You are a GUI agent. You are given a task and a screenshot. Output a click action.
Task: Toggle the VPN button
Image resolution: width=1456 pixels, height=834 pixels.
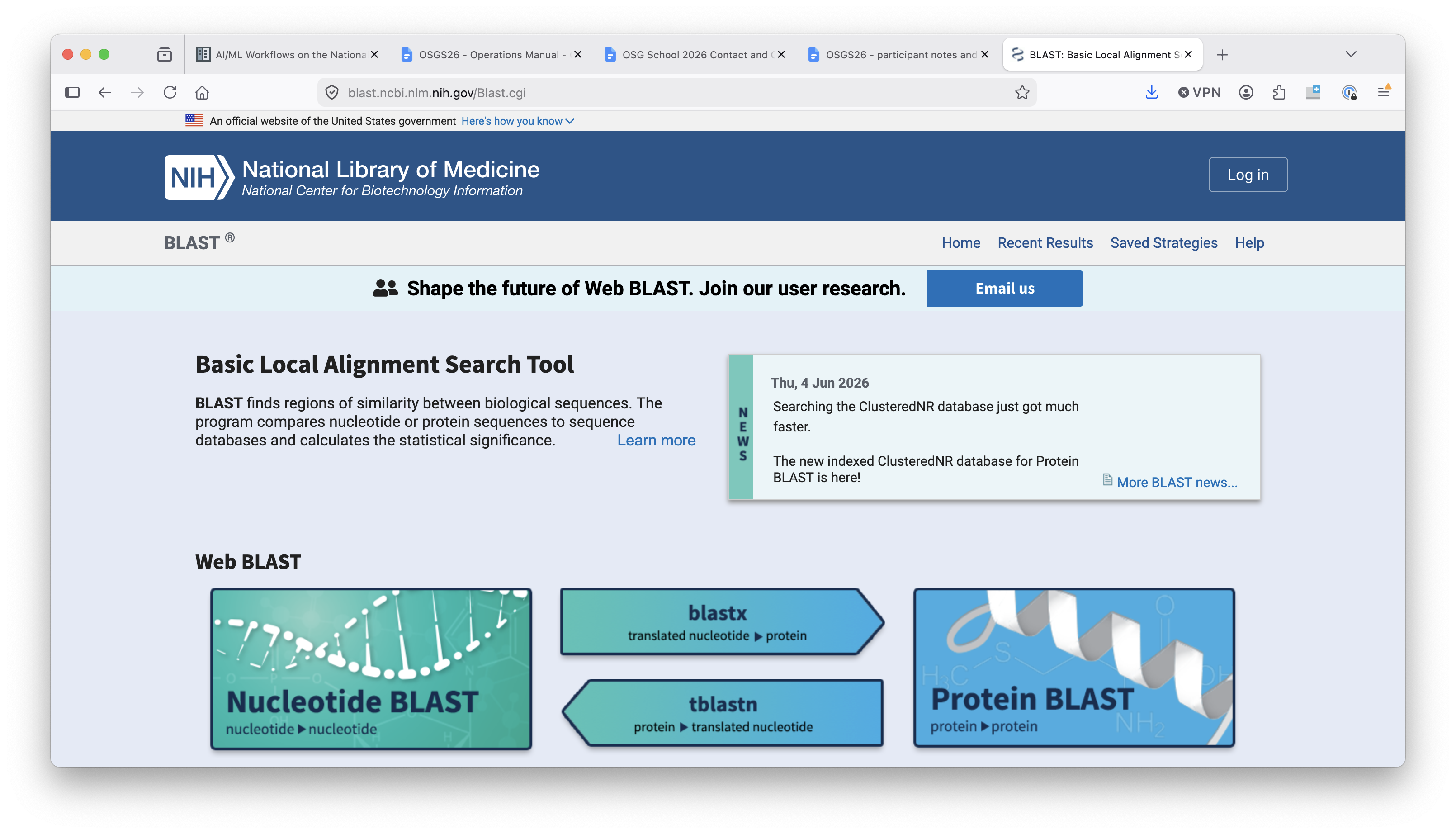click(1199, 92)
